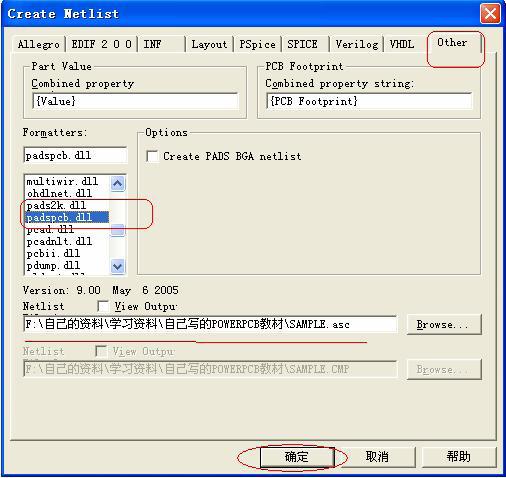506x478 pixels.
Task: Open help via the 帮助 button
Action: pos(459,456)
